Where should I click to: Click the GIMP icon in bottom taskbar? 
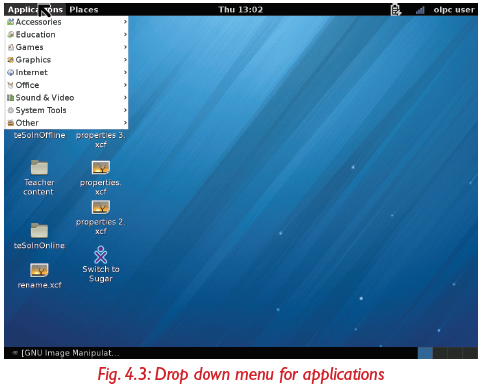point(15,353)
